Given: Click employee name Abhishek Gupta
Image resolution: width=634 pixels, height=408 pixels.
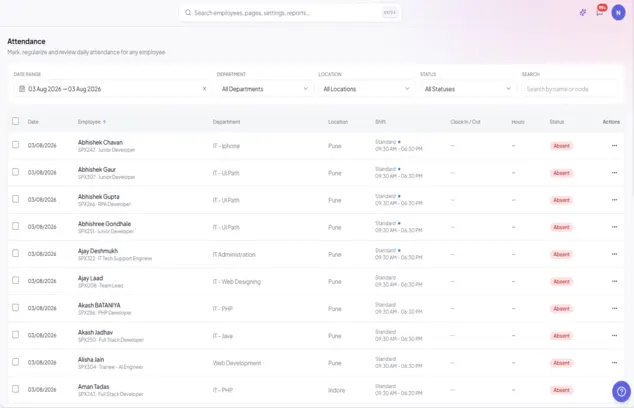Looking at the screenshot, I should pos(99,197).
